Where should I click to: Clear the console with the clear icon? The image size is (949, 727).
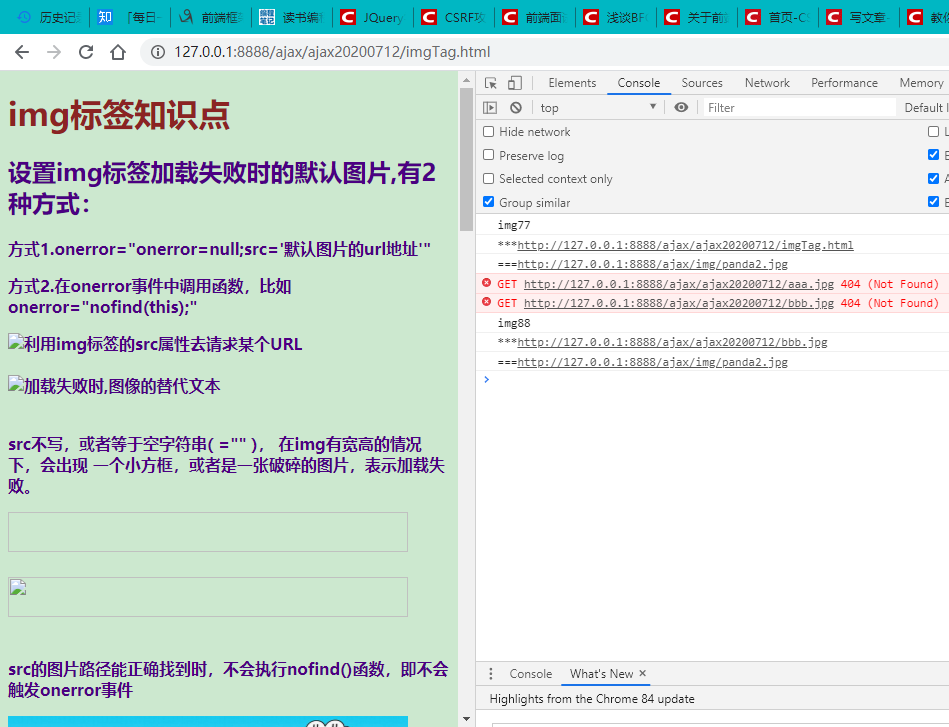[x=515, y=107]
